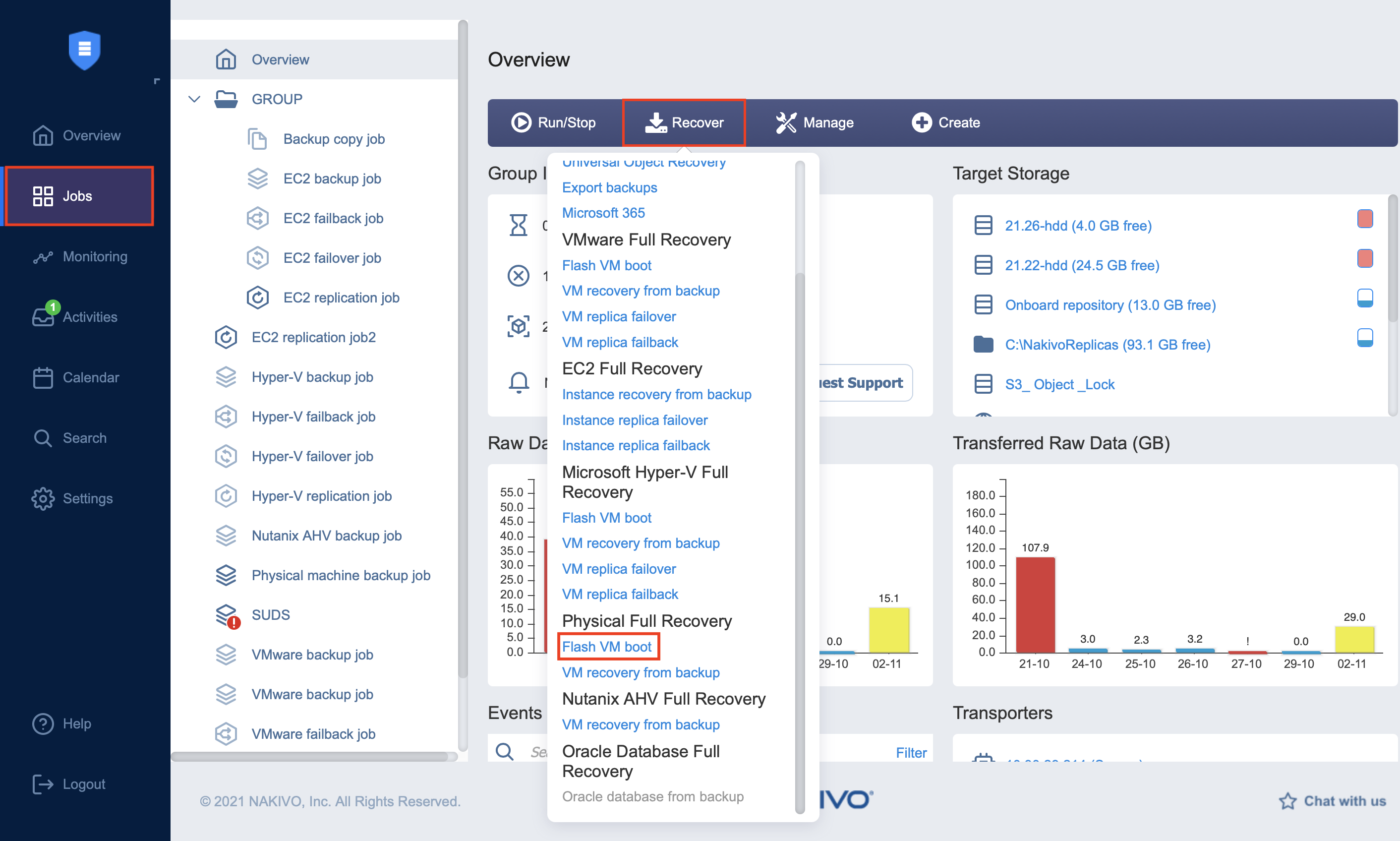
Task: Click the Filter link in Events
Action: click(x=911, y=753)
